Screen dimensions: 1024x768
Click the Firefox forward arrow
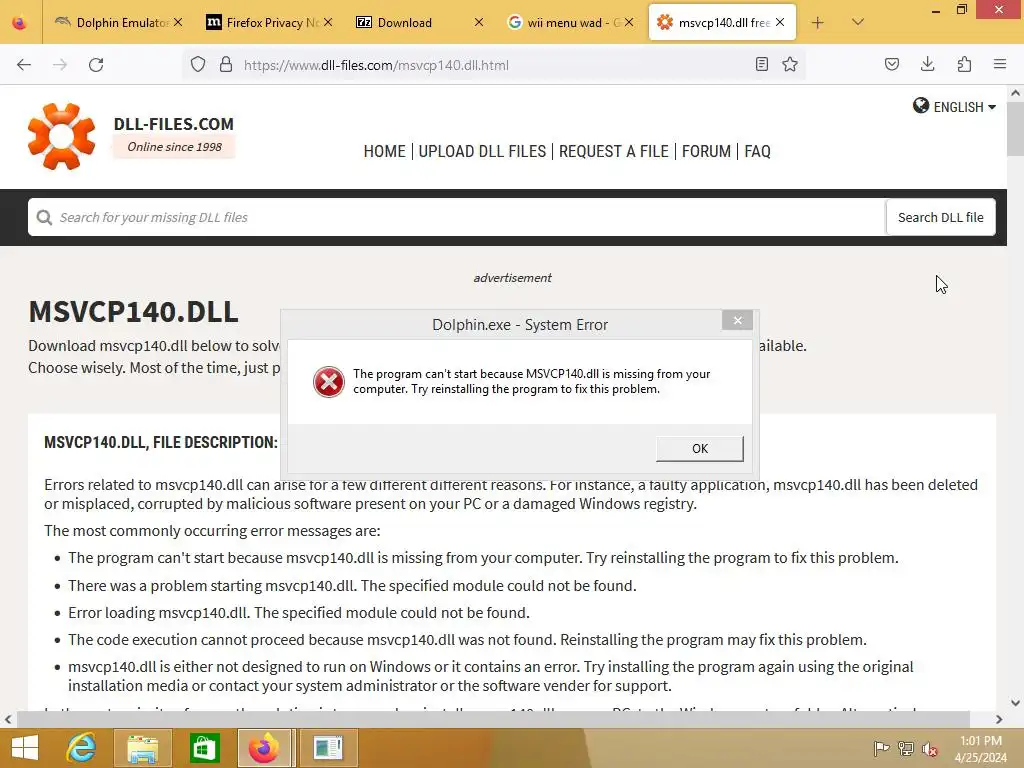pyautogui.click(x=60, y=65)
